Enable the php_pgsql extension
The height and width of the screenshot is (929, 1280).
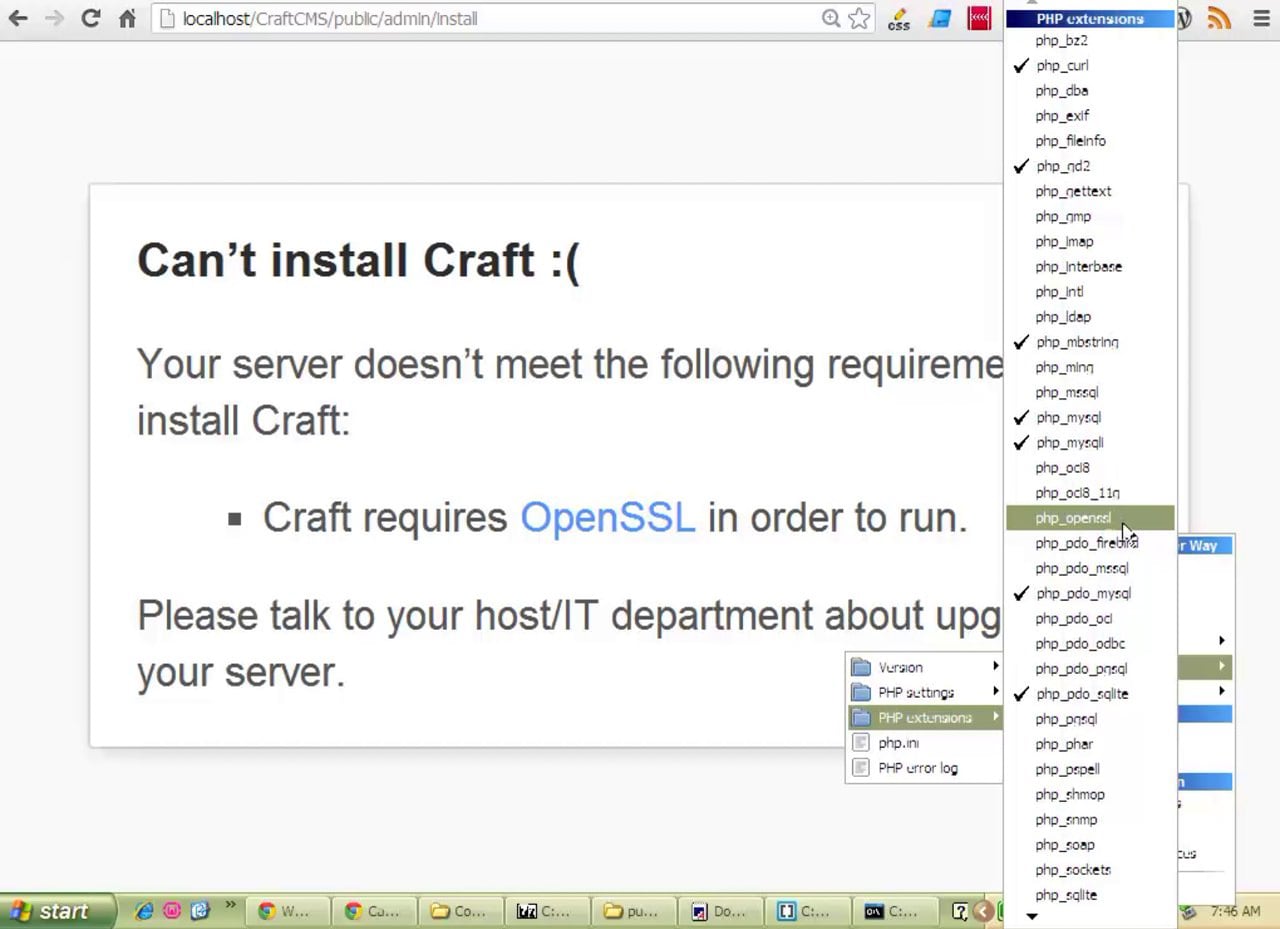click(1090, 719)
